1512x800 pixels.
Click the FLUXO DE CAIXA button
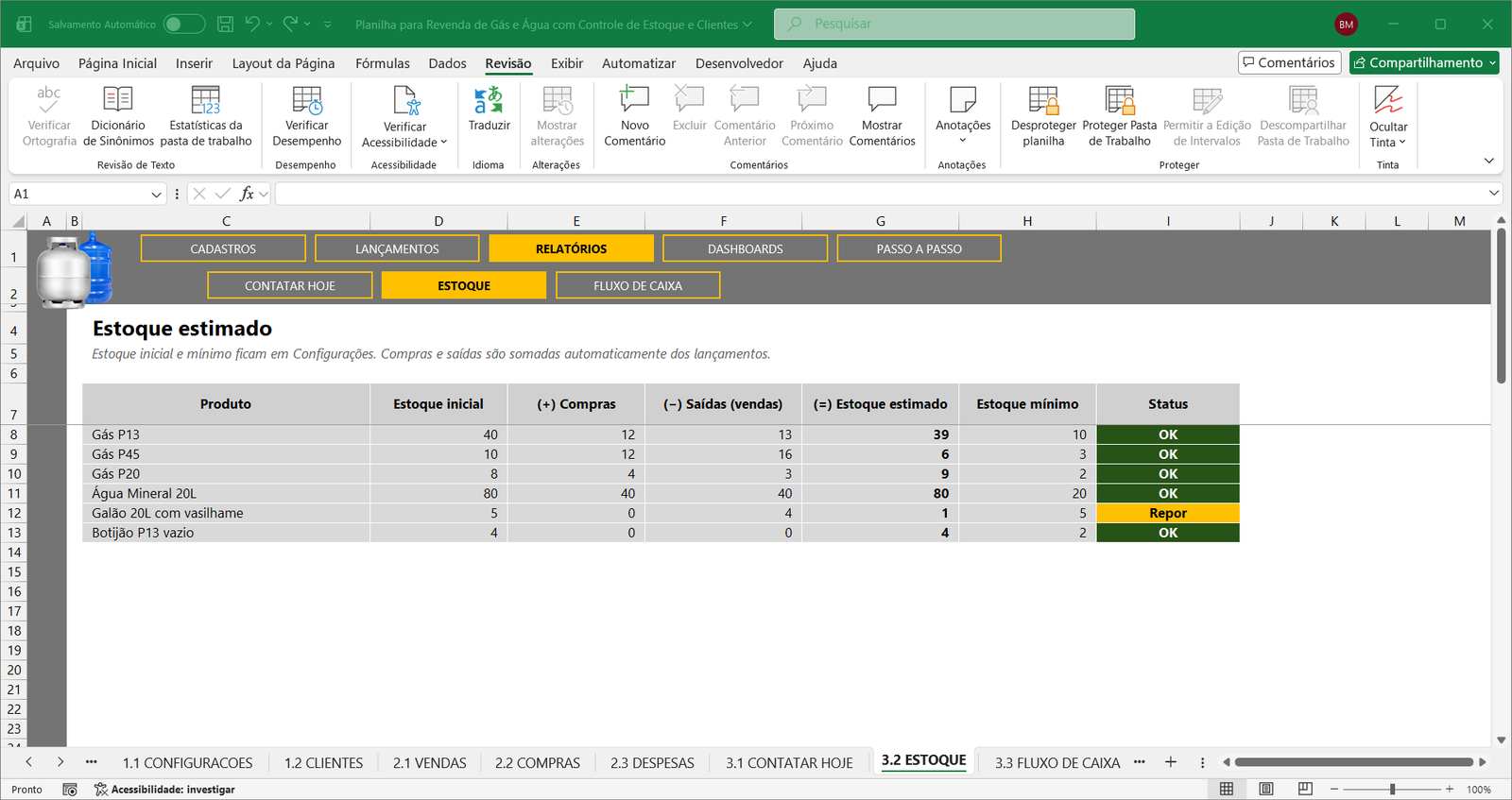coord(638,285)
